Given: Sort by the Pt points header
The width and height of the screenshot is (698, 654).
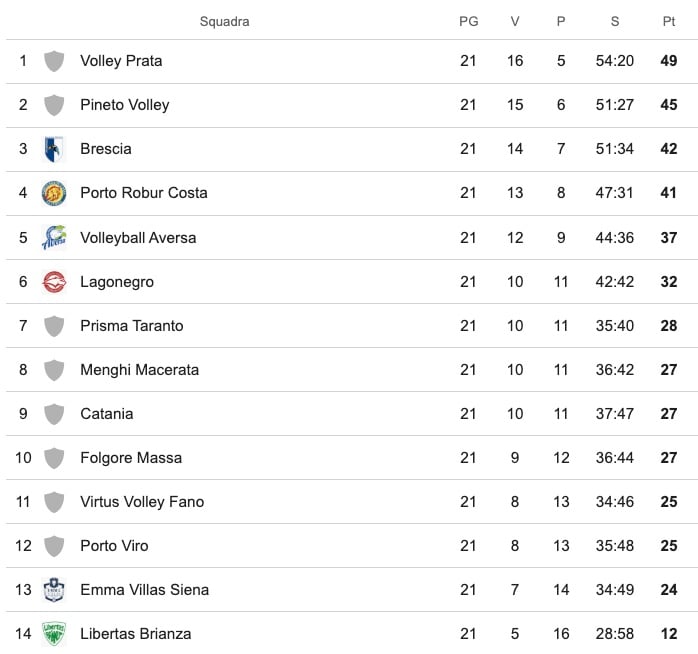Looking at the screenshot, I should (669, 21).
